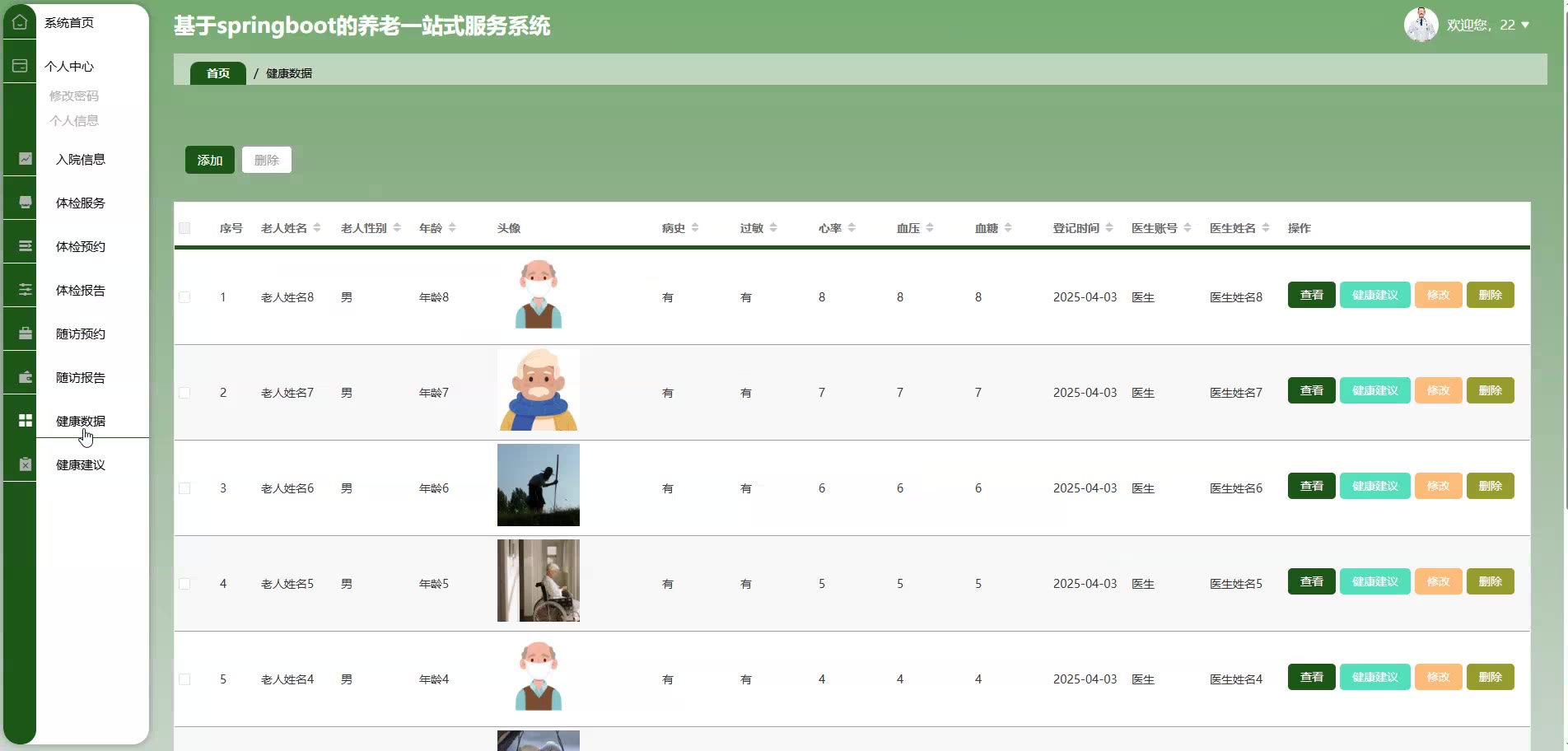Sort by the 过敏 column arrows
1568x751 pixels.
(x=773, y=228)
